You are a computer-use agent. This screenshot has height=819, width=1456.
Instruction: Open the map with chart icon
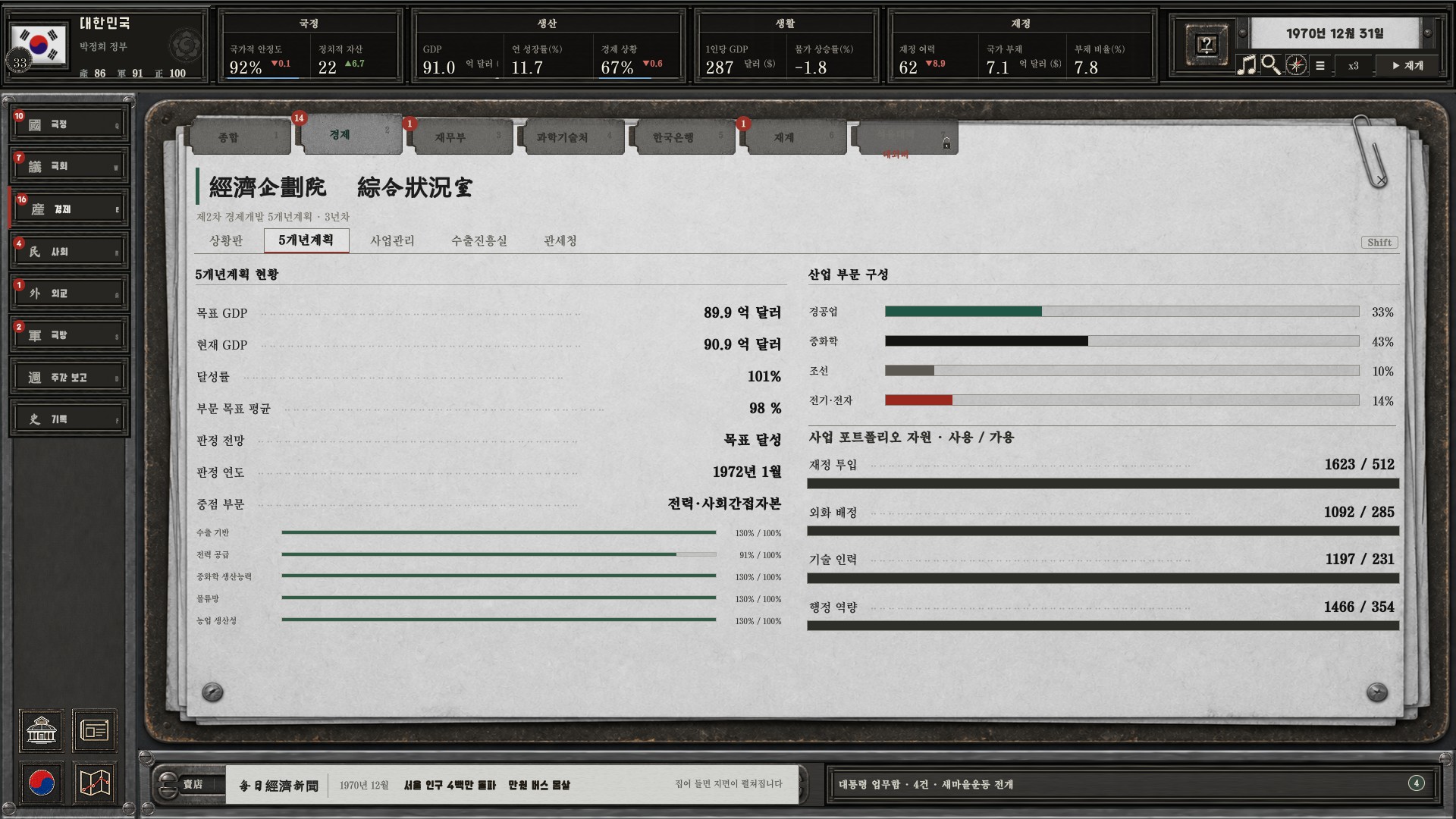tap(95, 783)
